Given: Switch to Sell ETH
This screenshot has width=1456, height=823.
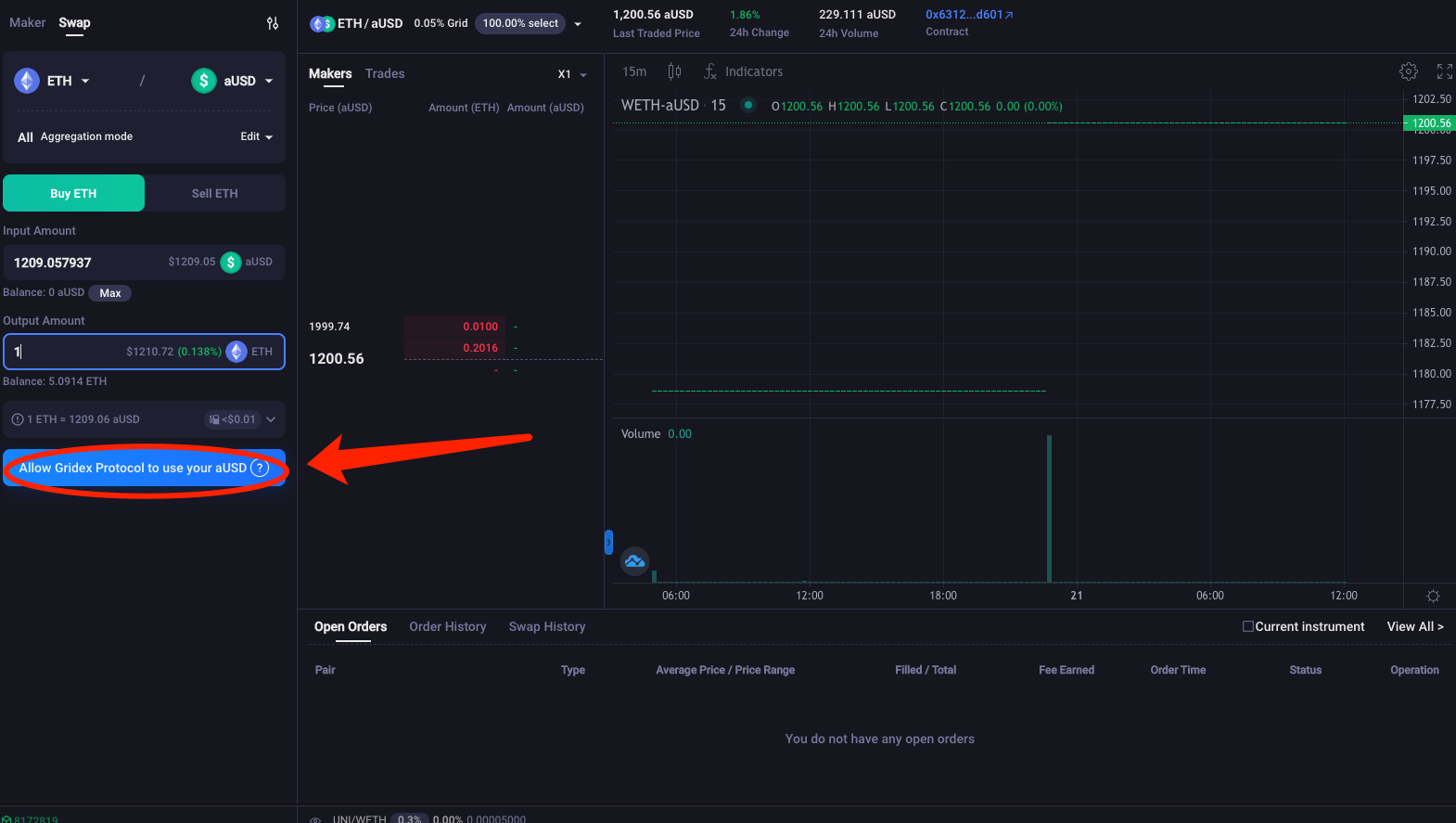Looking at the screenshot, I should (214, 193).
